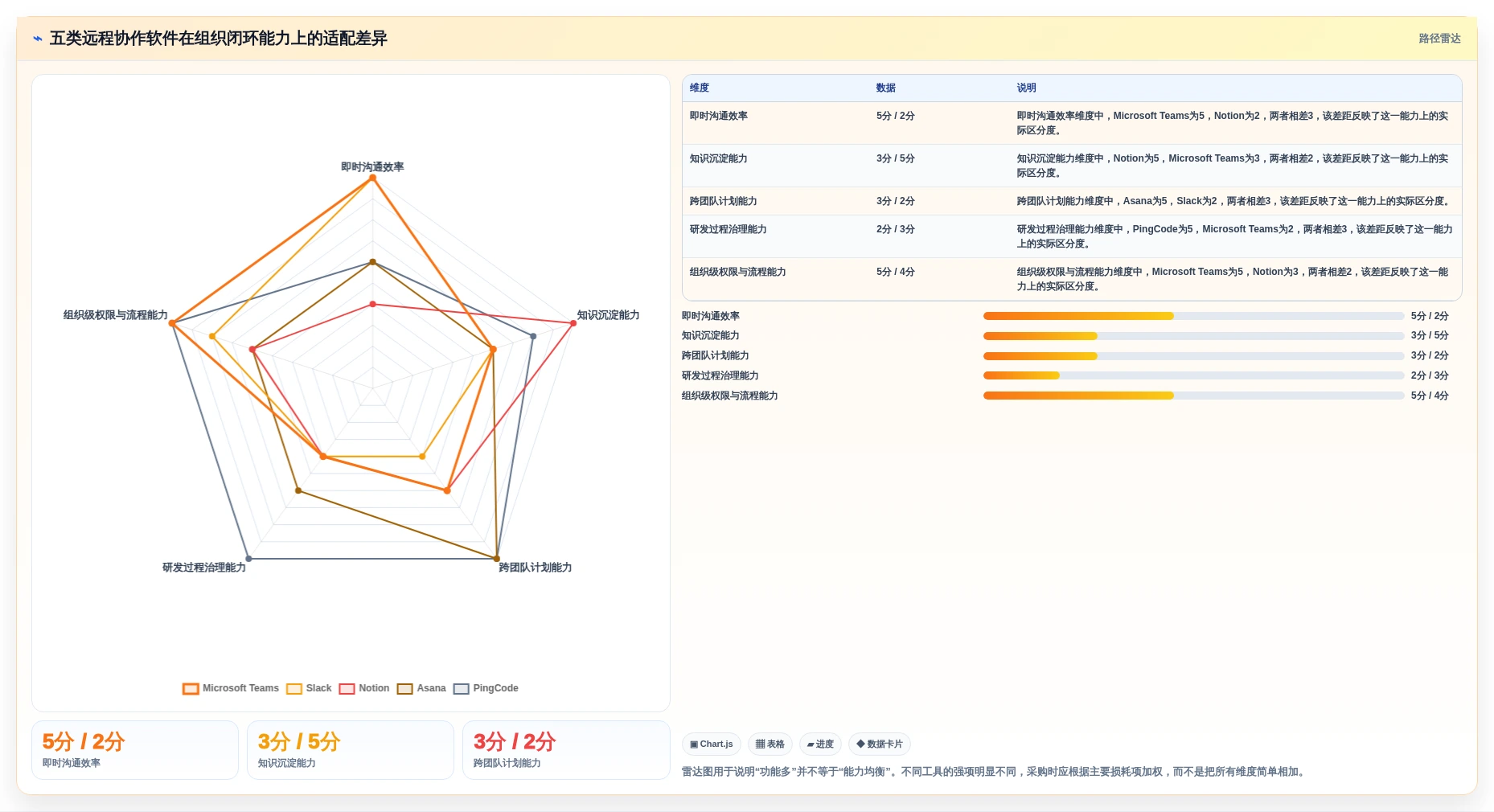
Task: Click the 研发过程治理能力 progress bar
Action: pyautogui.click(x=1193, y=375)
